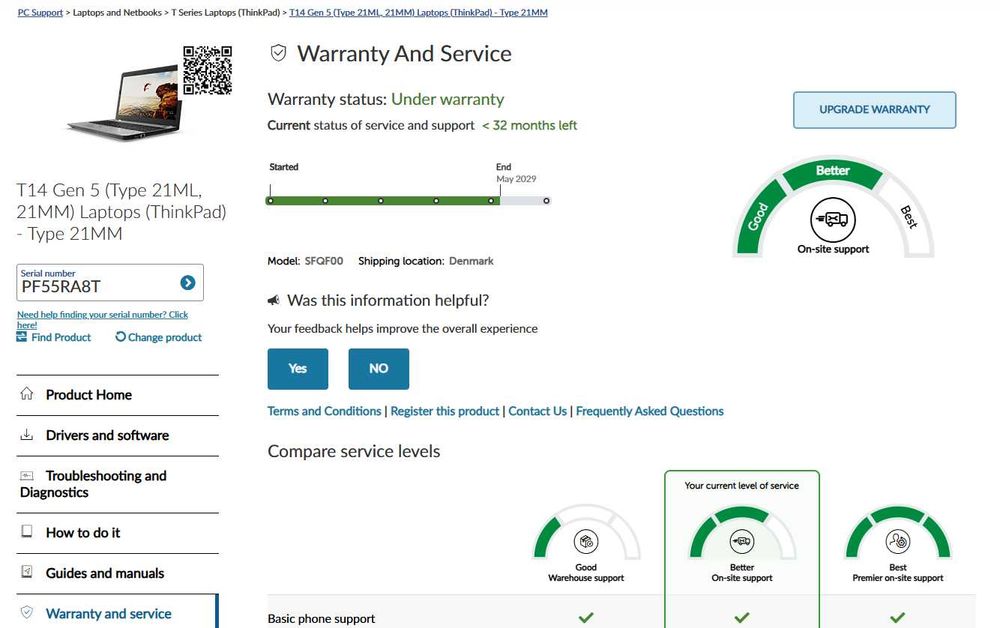
Task: Click the Find Product icon
Action: click(22, 336)
